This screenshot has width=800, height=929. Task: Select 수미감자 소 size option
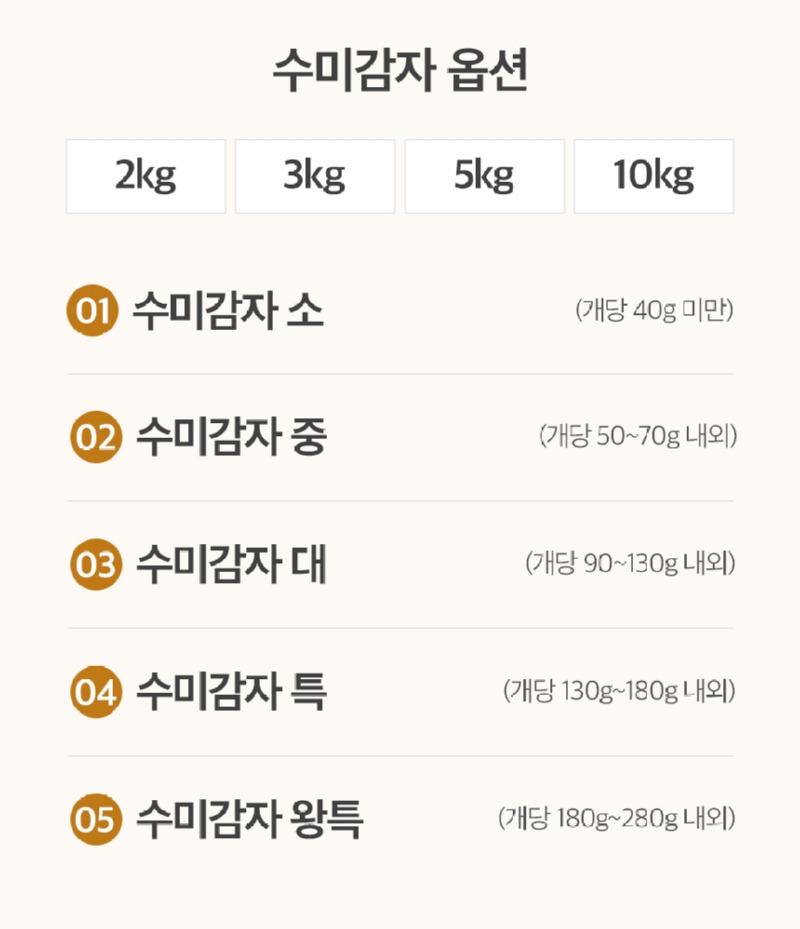pyautogui.click(x=228, y=311)
